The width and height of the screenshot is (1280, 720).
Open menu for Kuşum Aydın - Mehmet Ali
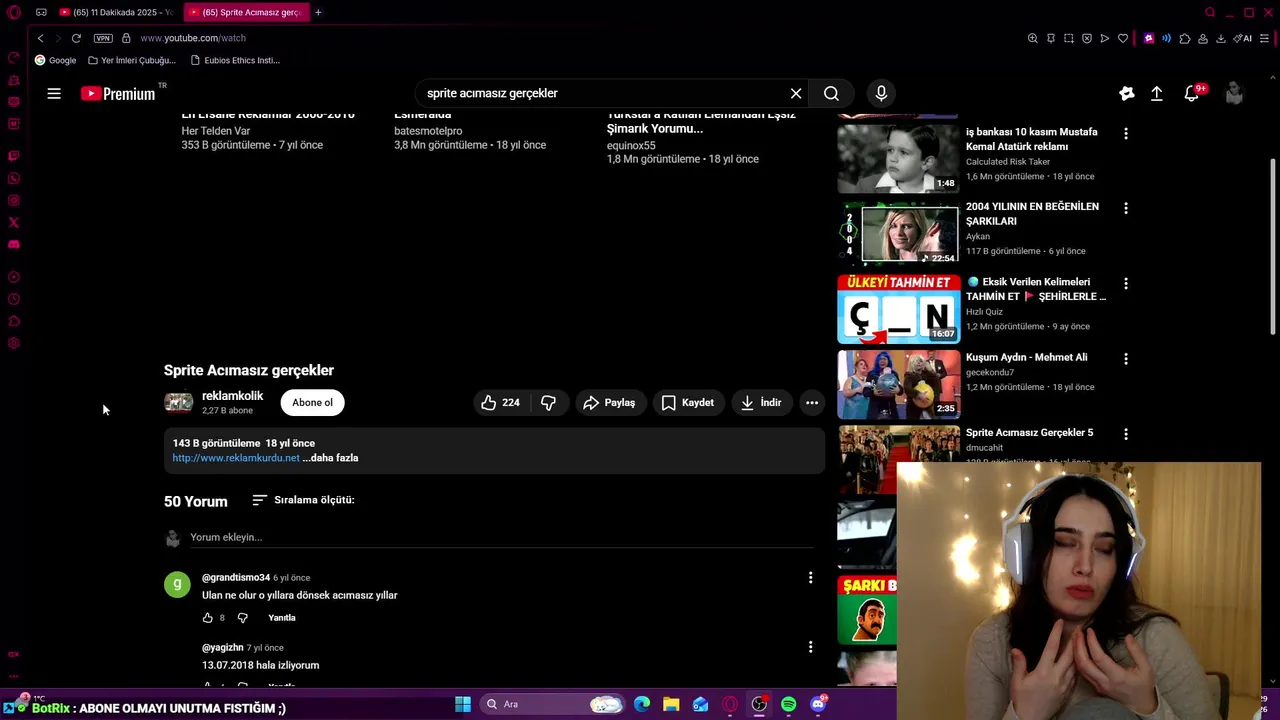pos(1126,358)
